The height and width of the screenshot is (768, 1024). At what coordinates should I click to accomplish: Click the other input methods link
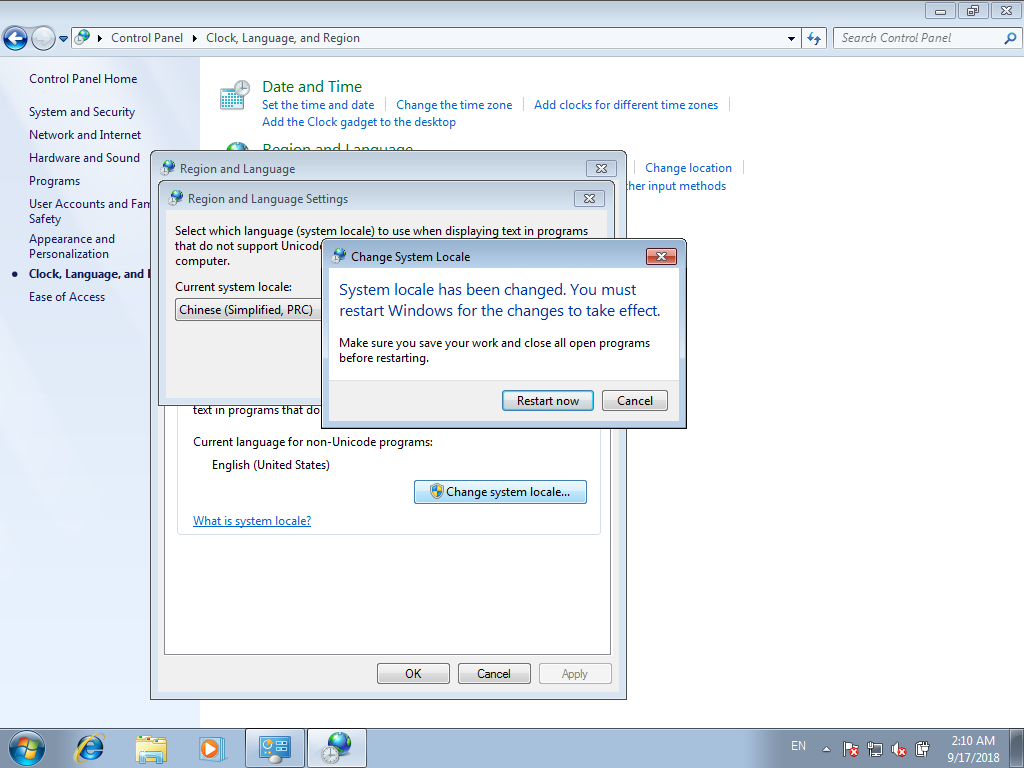676,185
